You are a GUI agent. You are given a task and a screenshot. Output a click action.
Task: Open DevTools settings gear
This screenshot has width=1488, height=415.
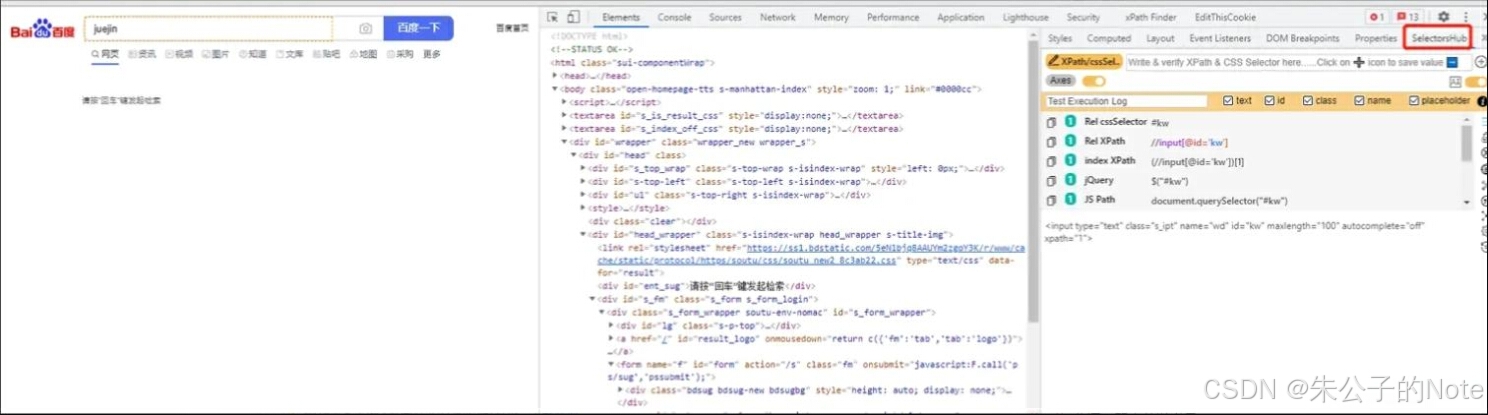pos(1443,17)
